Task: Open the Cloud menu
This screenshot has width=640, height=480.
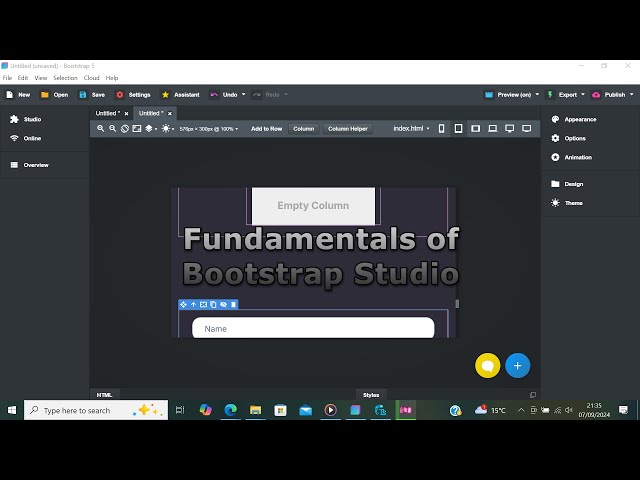Action: (x=91, y=78)
